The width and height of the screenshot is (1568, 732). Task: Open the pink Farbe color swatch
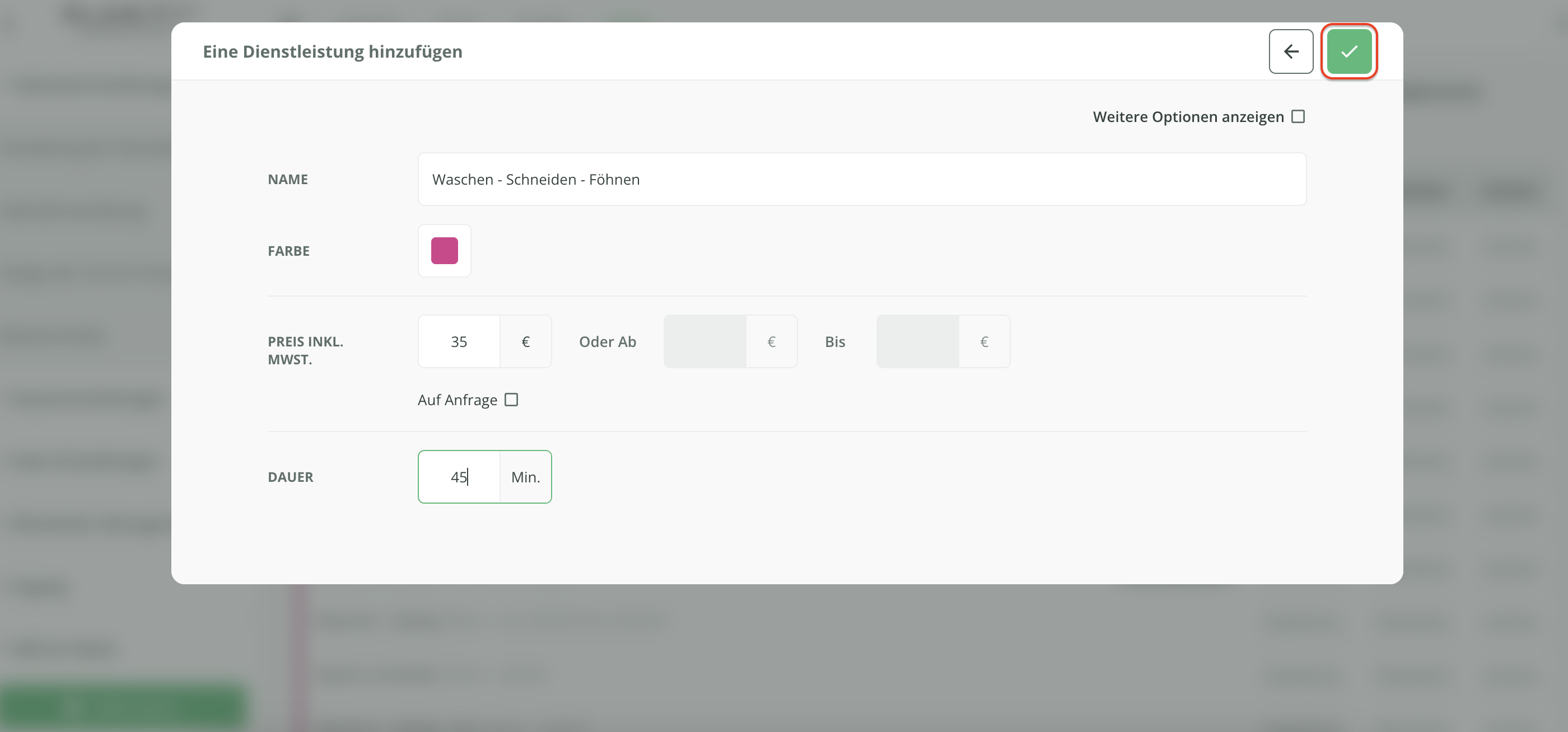coord(444,251)
